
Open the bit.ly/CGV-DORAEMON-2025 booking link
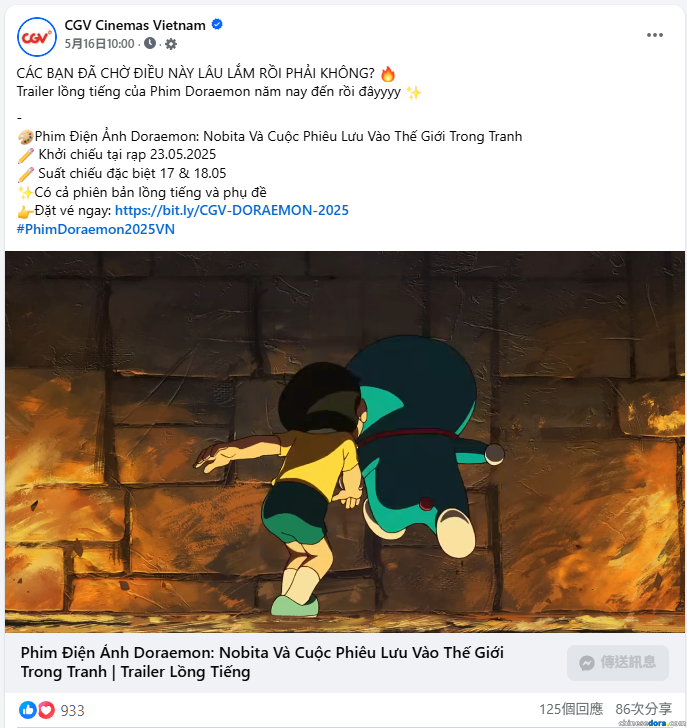[232, 210]
